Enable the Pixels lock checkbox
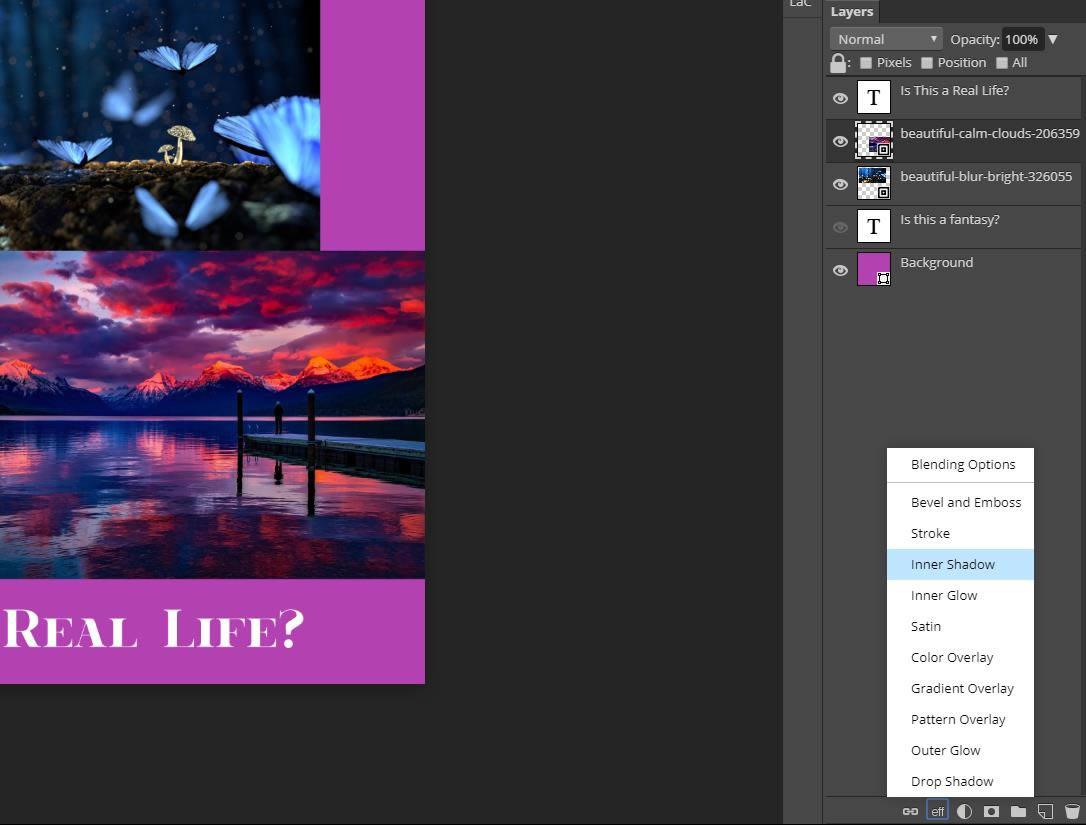 (x=866, y=63)
